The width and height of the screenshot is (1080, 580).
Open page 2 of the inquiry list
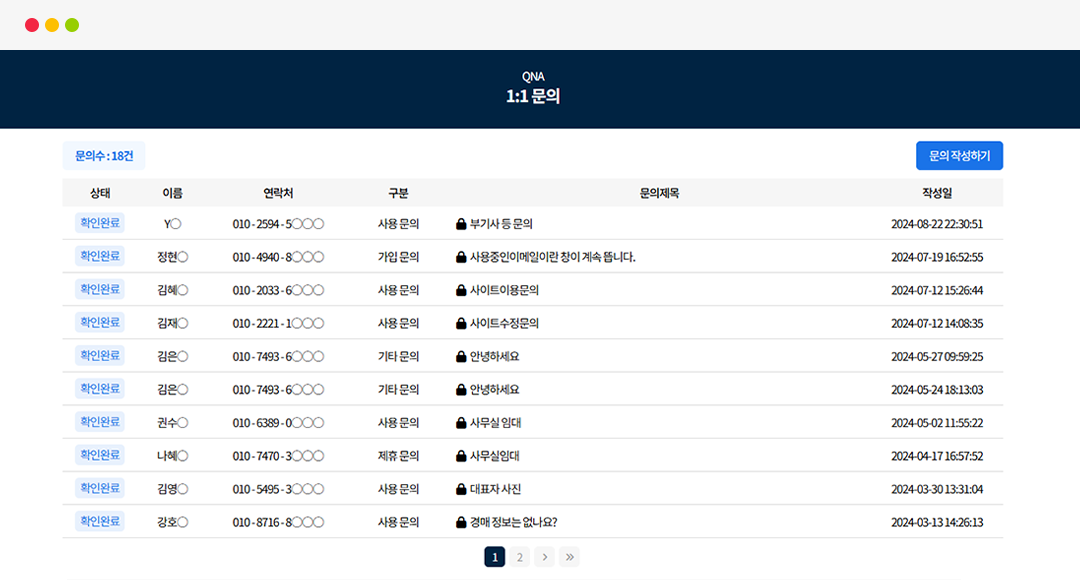tap(519, 557)
